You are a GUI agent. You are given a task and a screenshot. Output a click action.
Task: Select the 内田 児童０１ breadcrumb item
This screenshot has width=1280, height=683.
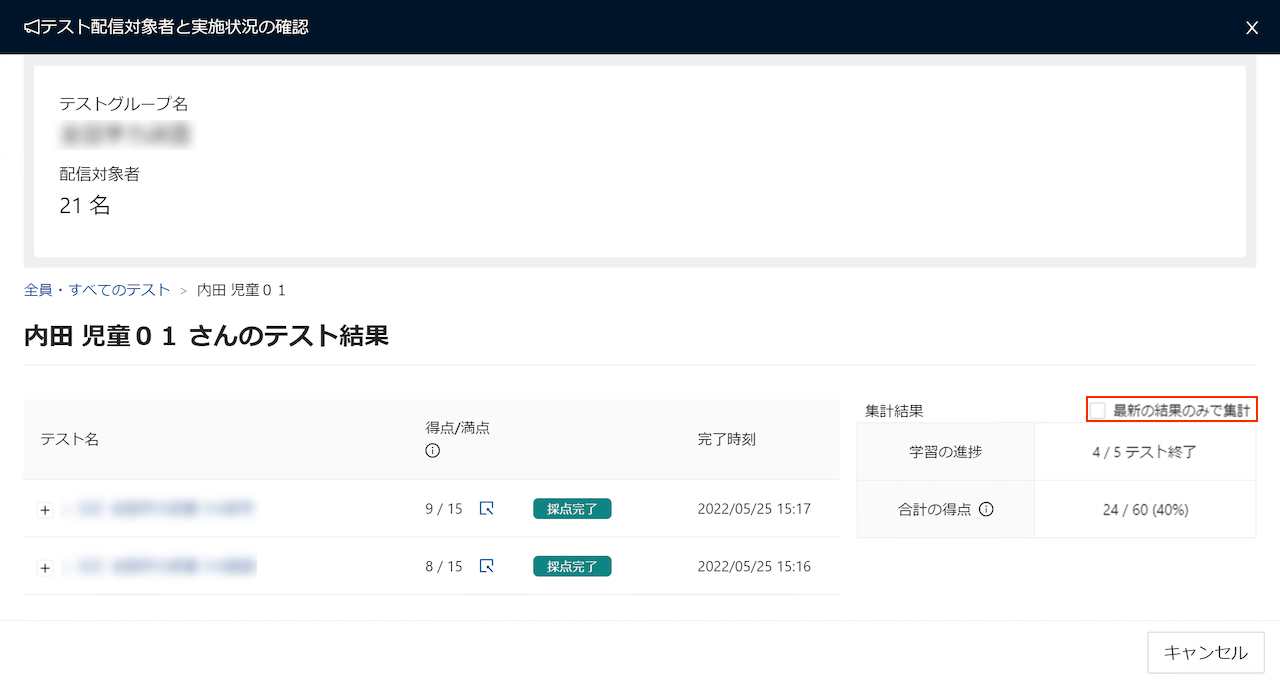pos(241,290)
